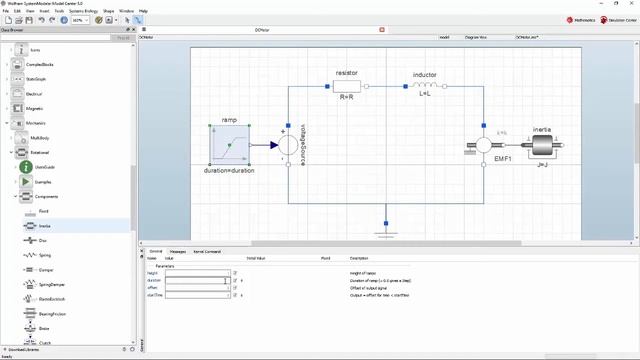Open the Help menu
The height and width of the screenshot is (360, 640).
(143, 11)
